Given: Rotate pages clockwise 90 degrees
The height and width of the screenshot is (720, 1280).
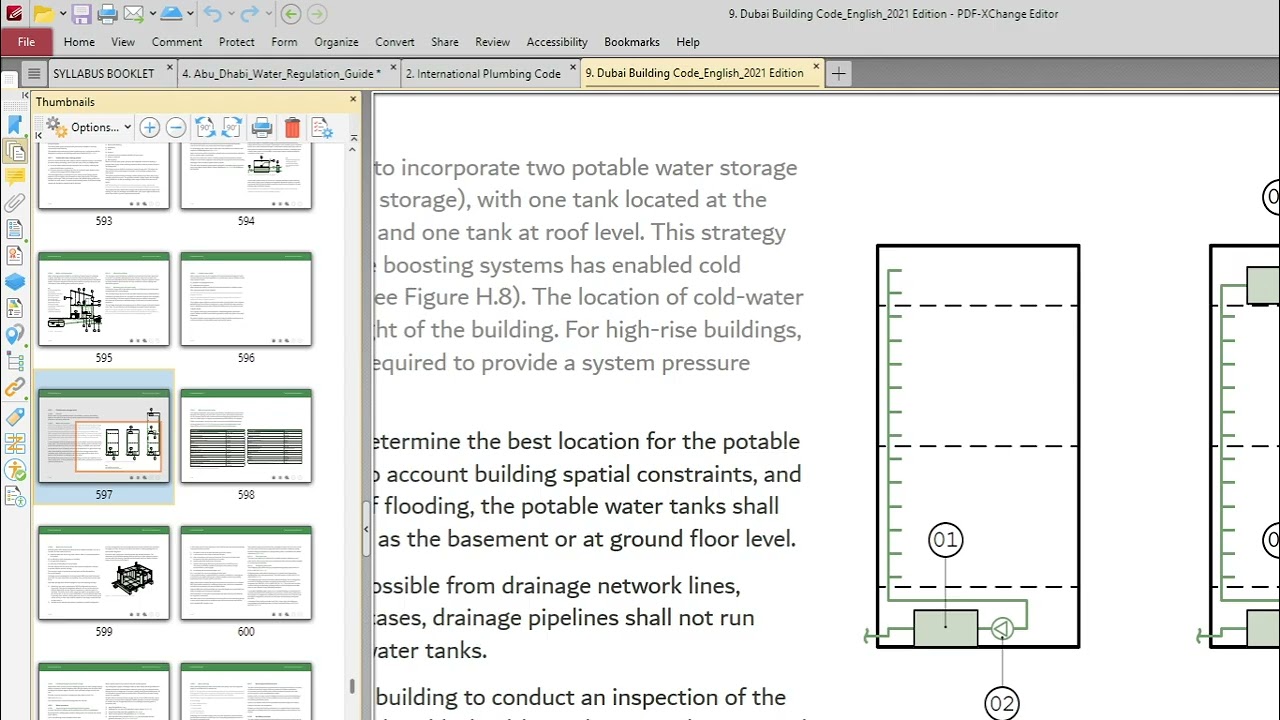Looking at the screenshot, I should 232,127.
